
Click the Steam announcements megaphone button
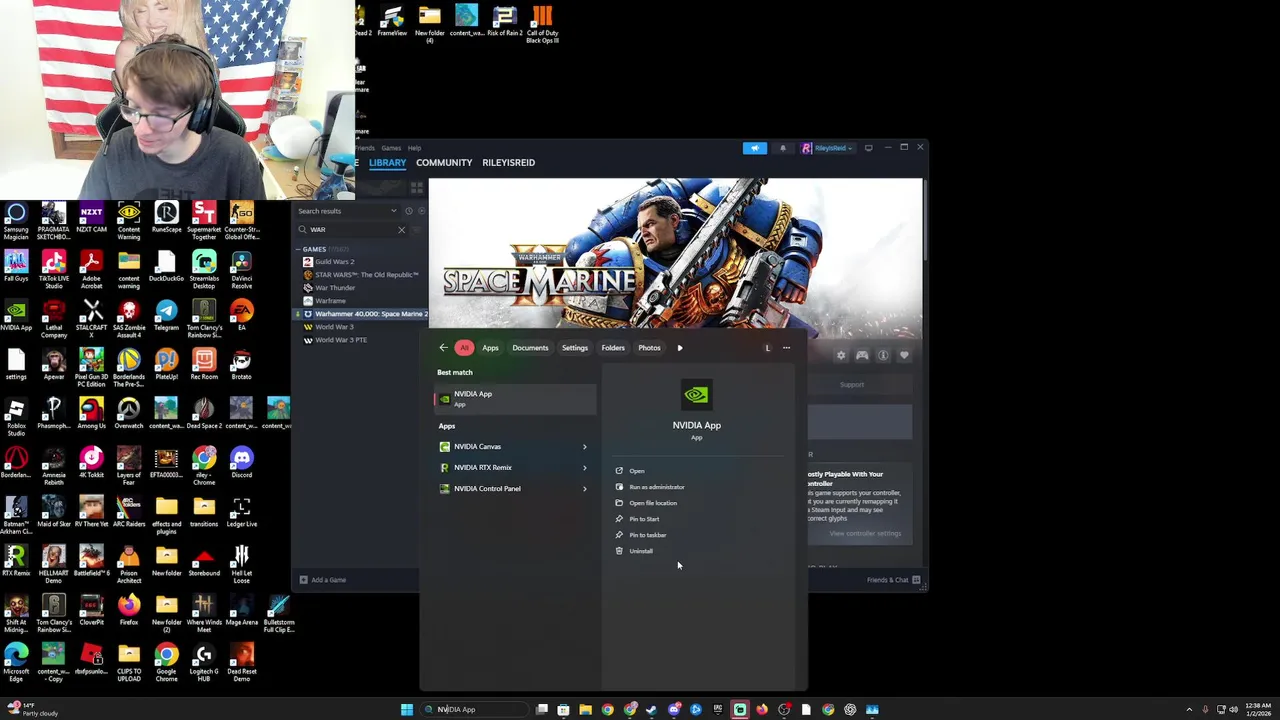coord(754,148)
